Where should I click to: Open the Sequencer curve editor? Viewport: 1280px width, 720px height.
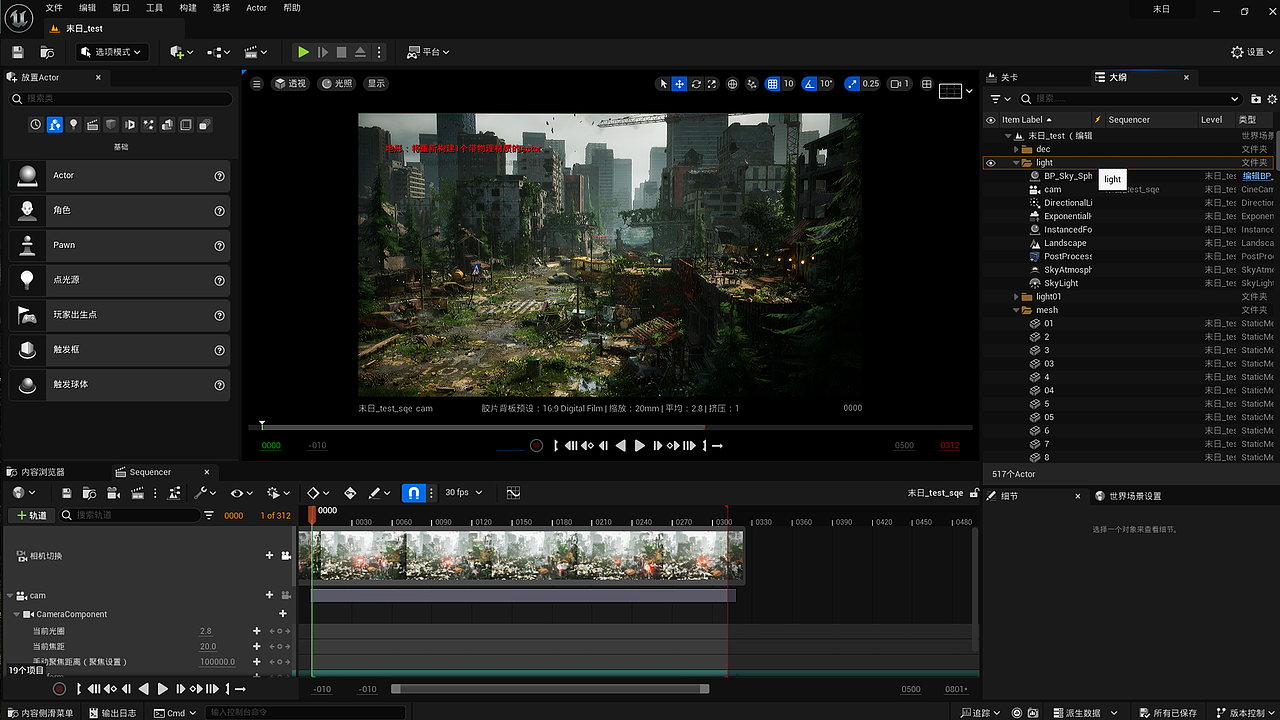pos(514,493)
